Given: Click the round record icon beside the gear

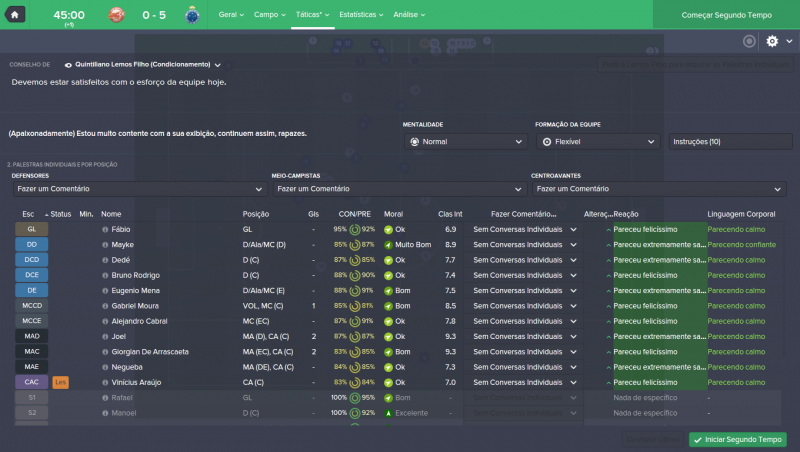Looking at the screenshot, I should (x=749, y=41).
